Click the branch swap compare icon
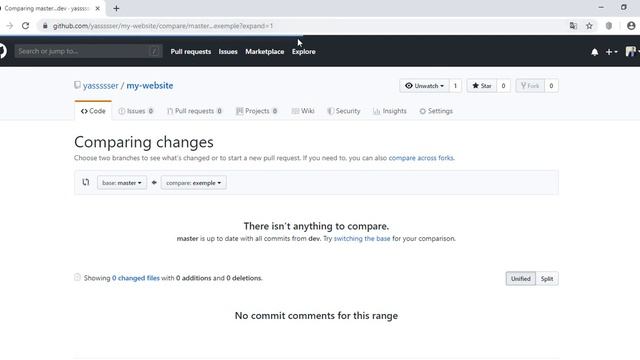 coord(86,182)
